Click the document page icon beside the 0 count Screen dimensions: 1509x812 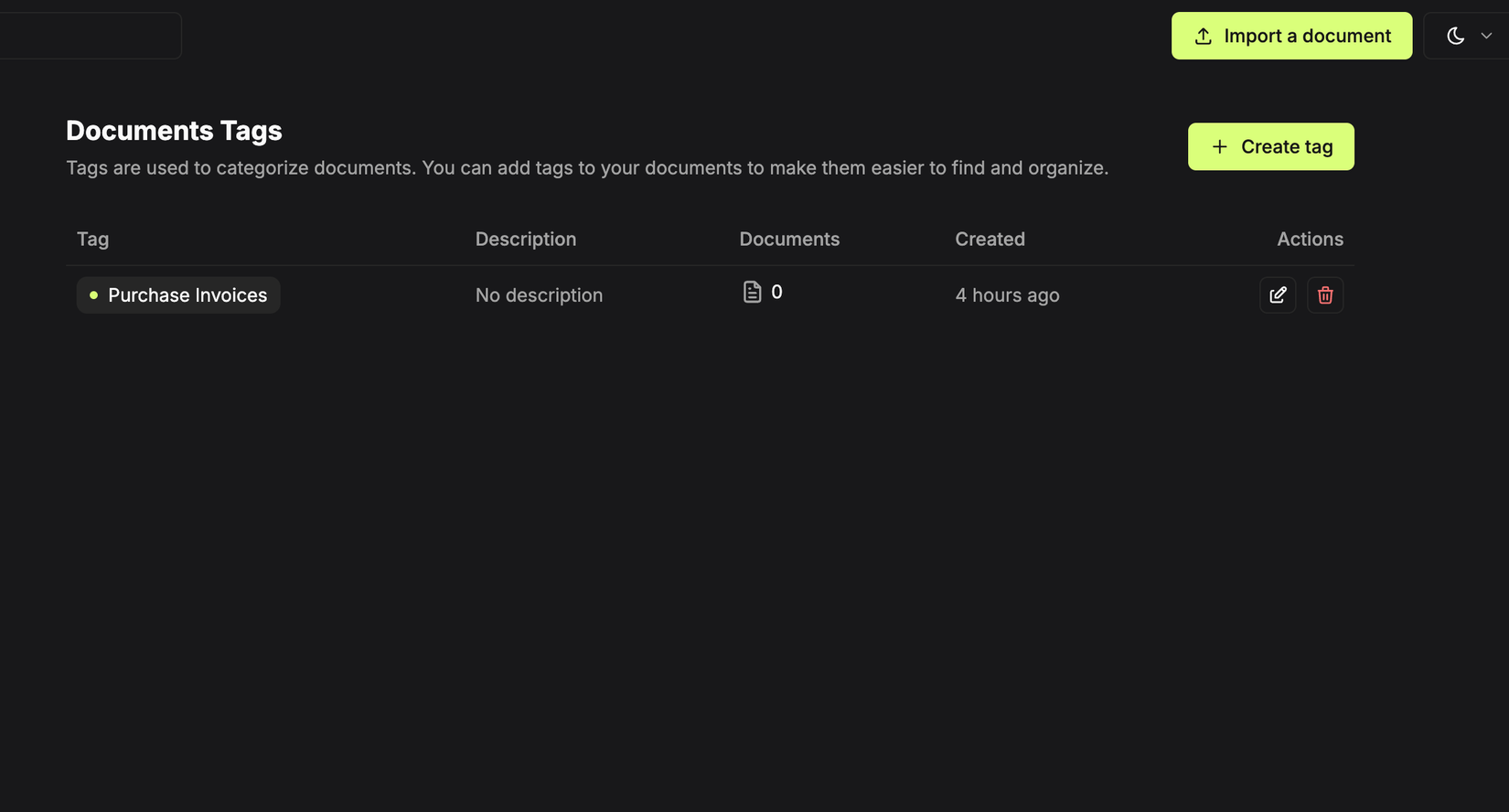(752, 291)
